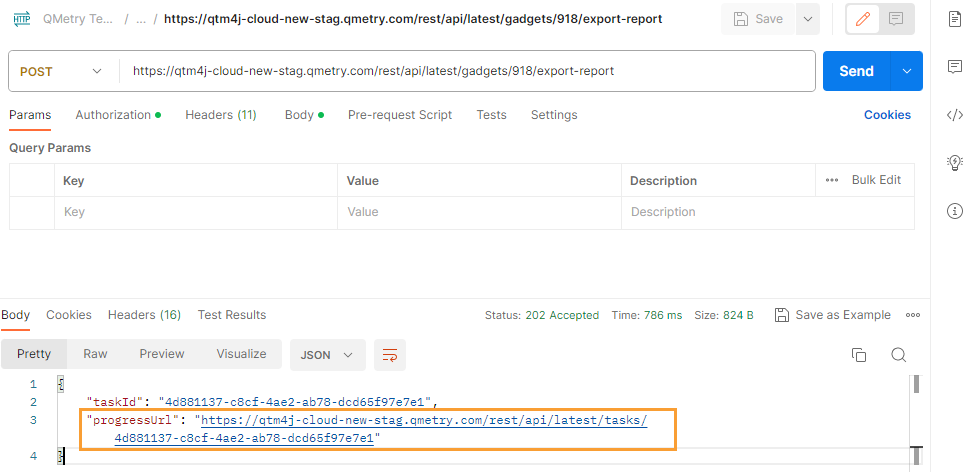The image size is (978, 472).
Task: Expand the Send button dropdown arrow
Action: point(907,71)
